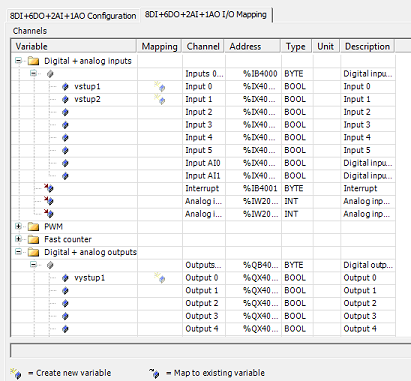
Task: Select the PWM tree item label
Action: [53, 227]
